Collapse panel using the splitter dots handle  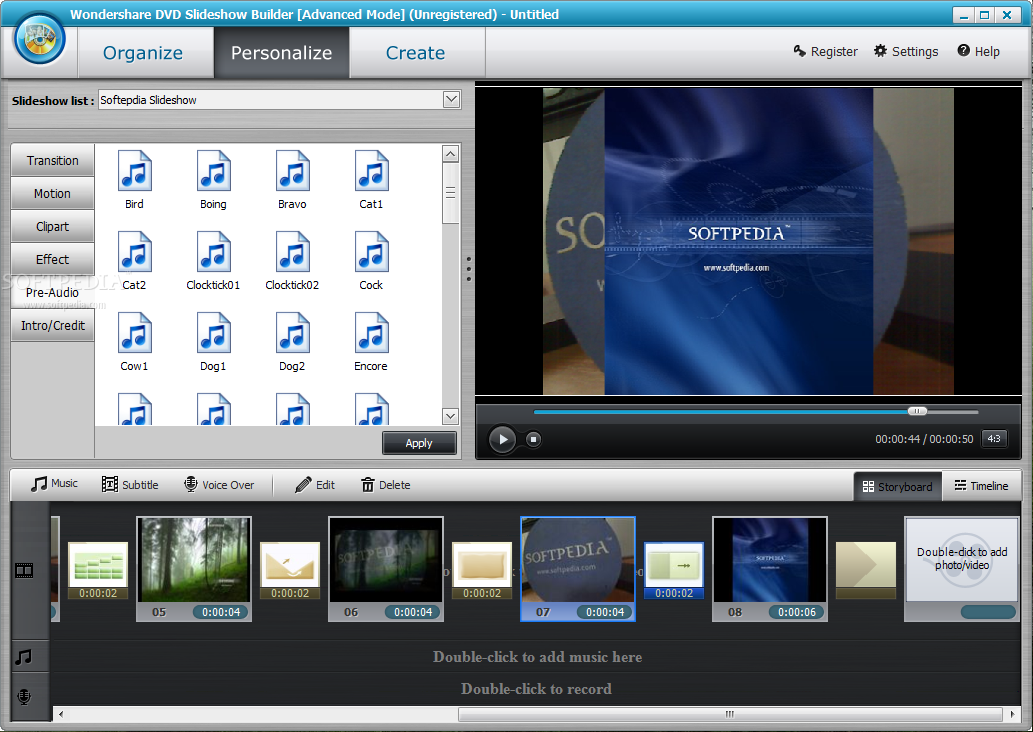pyautogui.click(x=468, y=269)
